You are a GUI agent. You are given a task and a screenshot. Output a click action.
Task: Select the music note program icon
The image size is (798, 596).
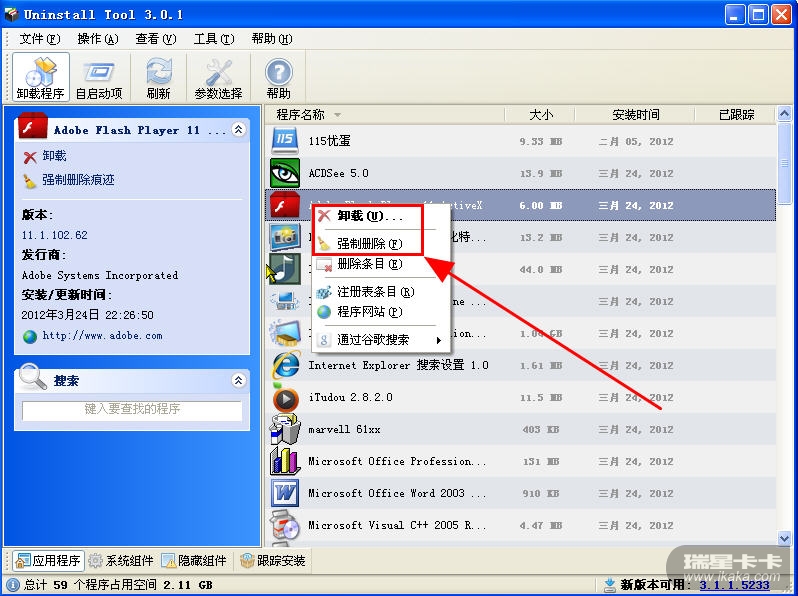click(x=284, y=269)
